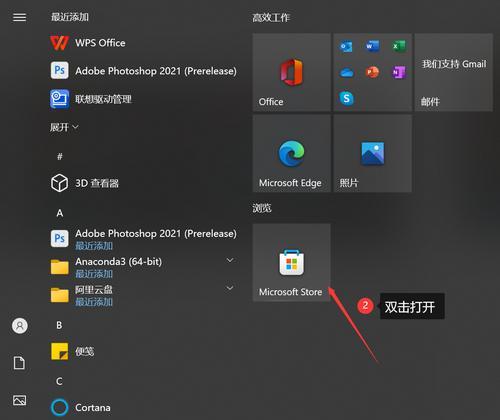Open the 照片 photos tile

[373, 153]
